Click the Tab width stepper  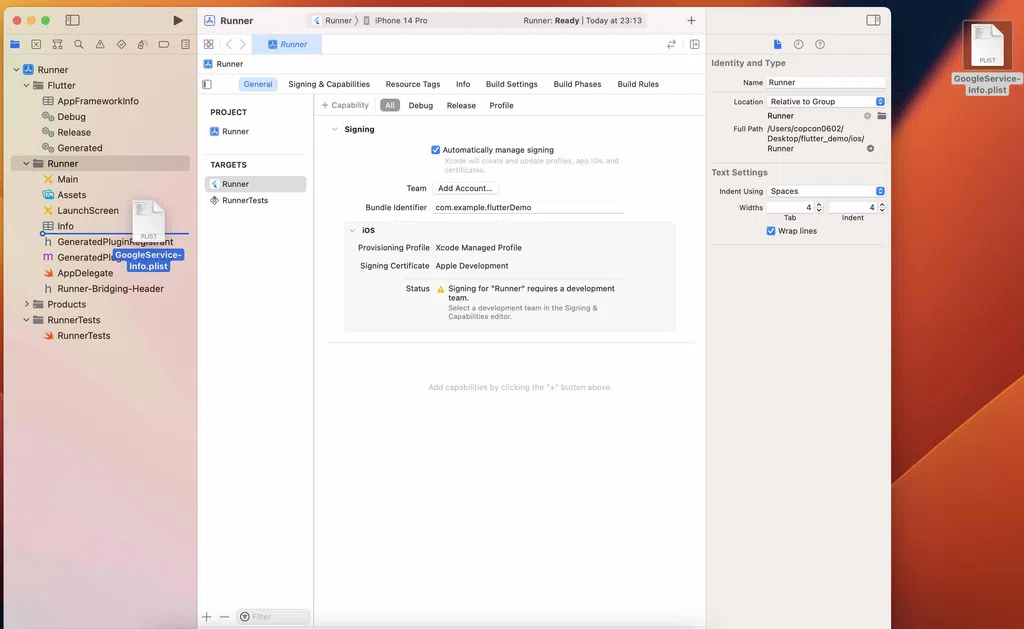point(819,208)
